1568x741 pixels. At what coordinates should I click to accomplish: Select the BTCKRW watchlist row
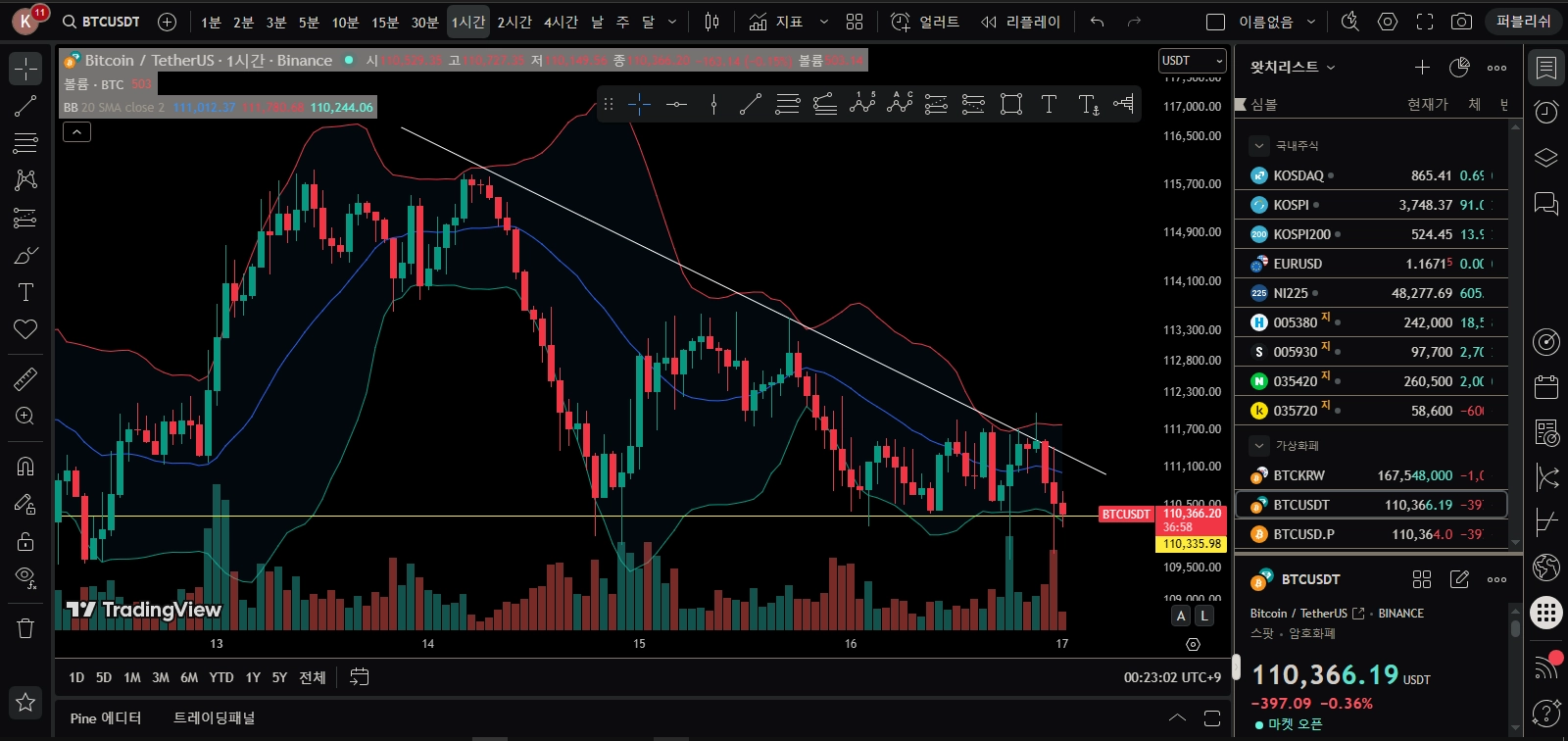click(x=1371, y=475)
